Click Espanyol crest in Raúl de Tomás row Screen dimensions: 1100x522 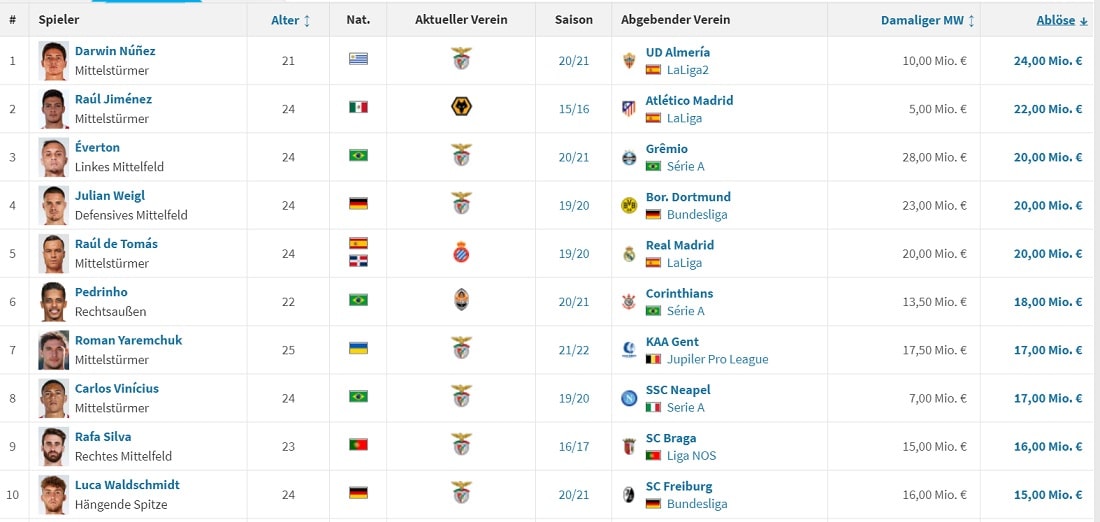461,253
